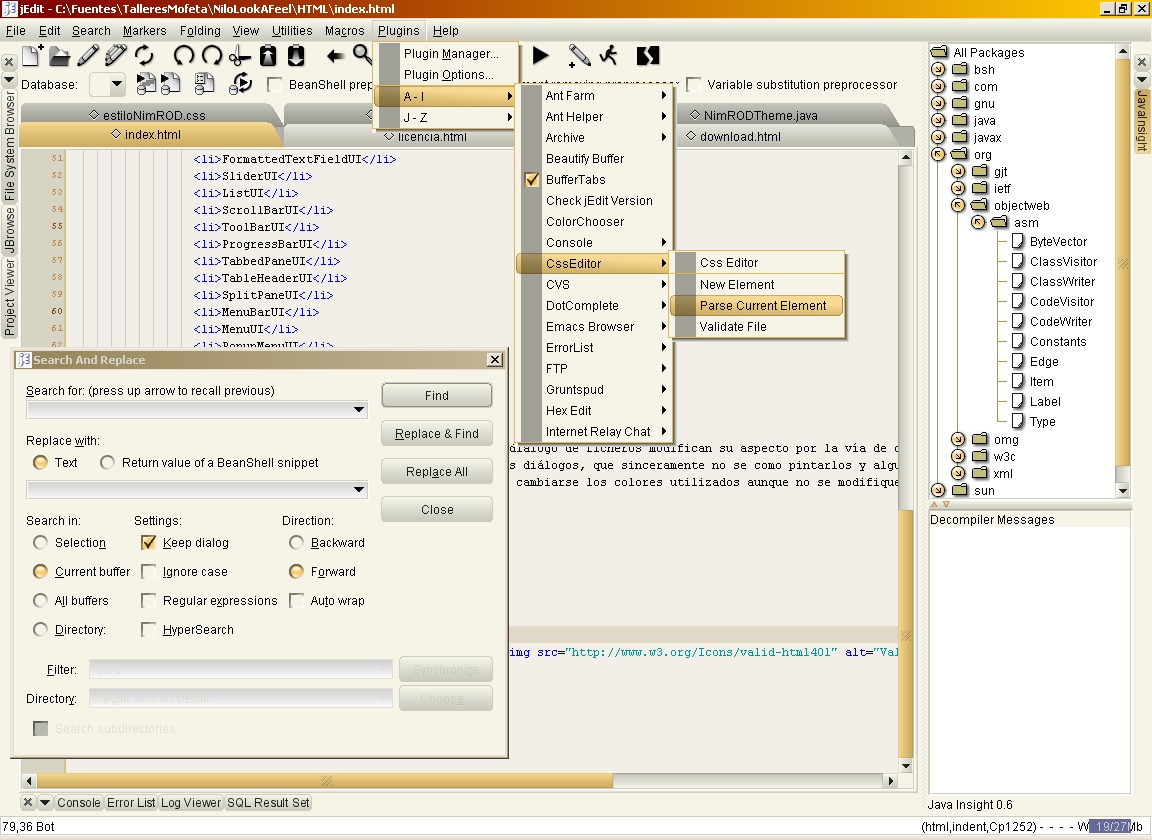Collapse the asm folder in package tree
Viewport: 1152px width, 840px height.
[x=979, y=223]
